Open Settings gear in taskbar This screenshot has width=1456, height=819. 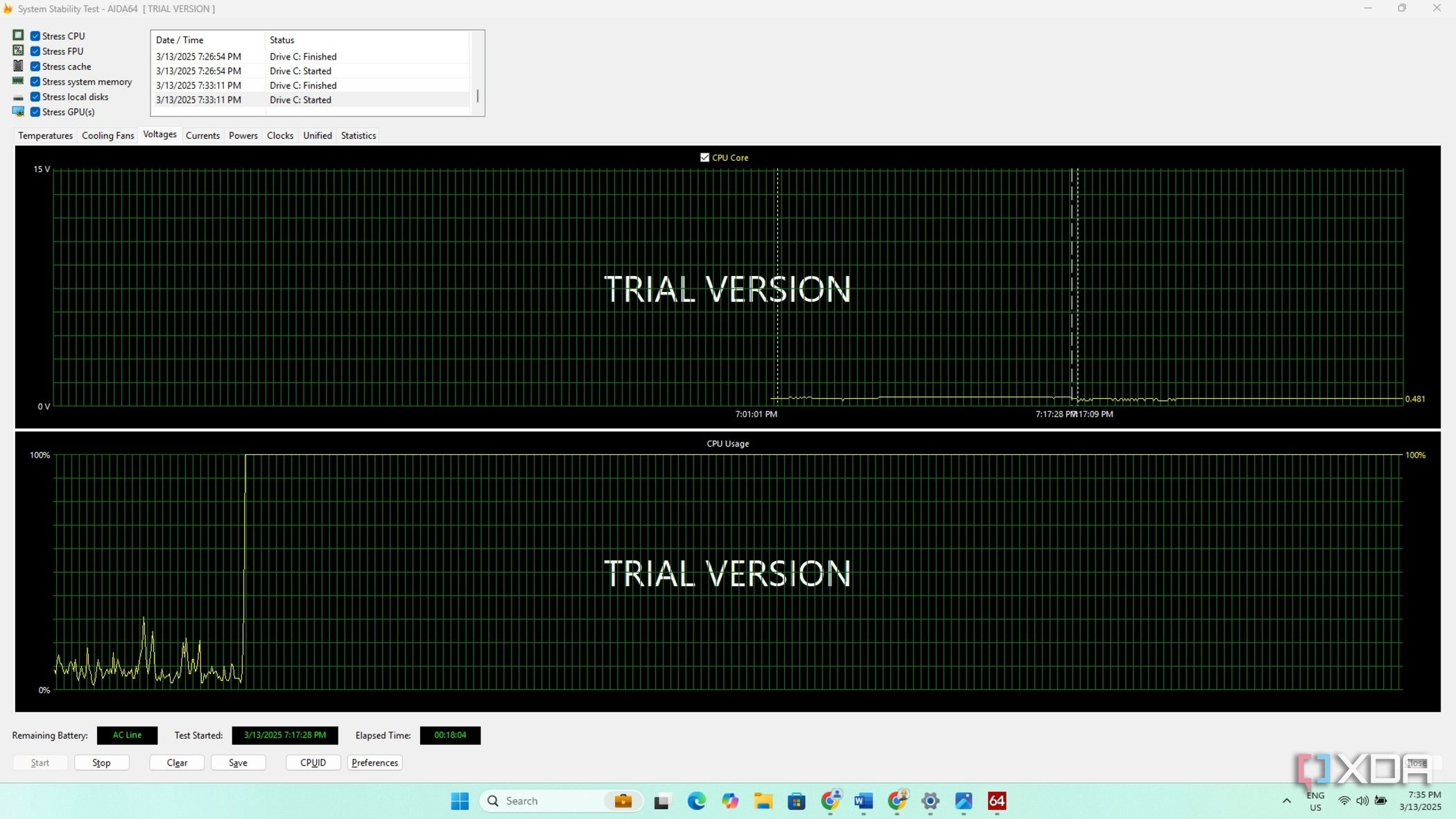pos(930,801)
